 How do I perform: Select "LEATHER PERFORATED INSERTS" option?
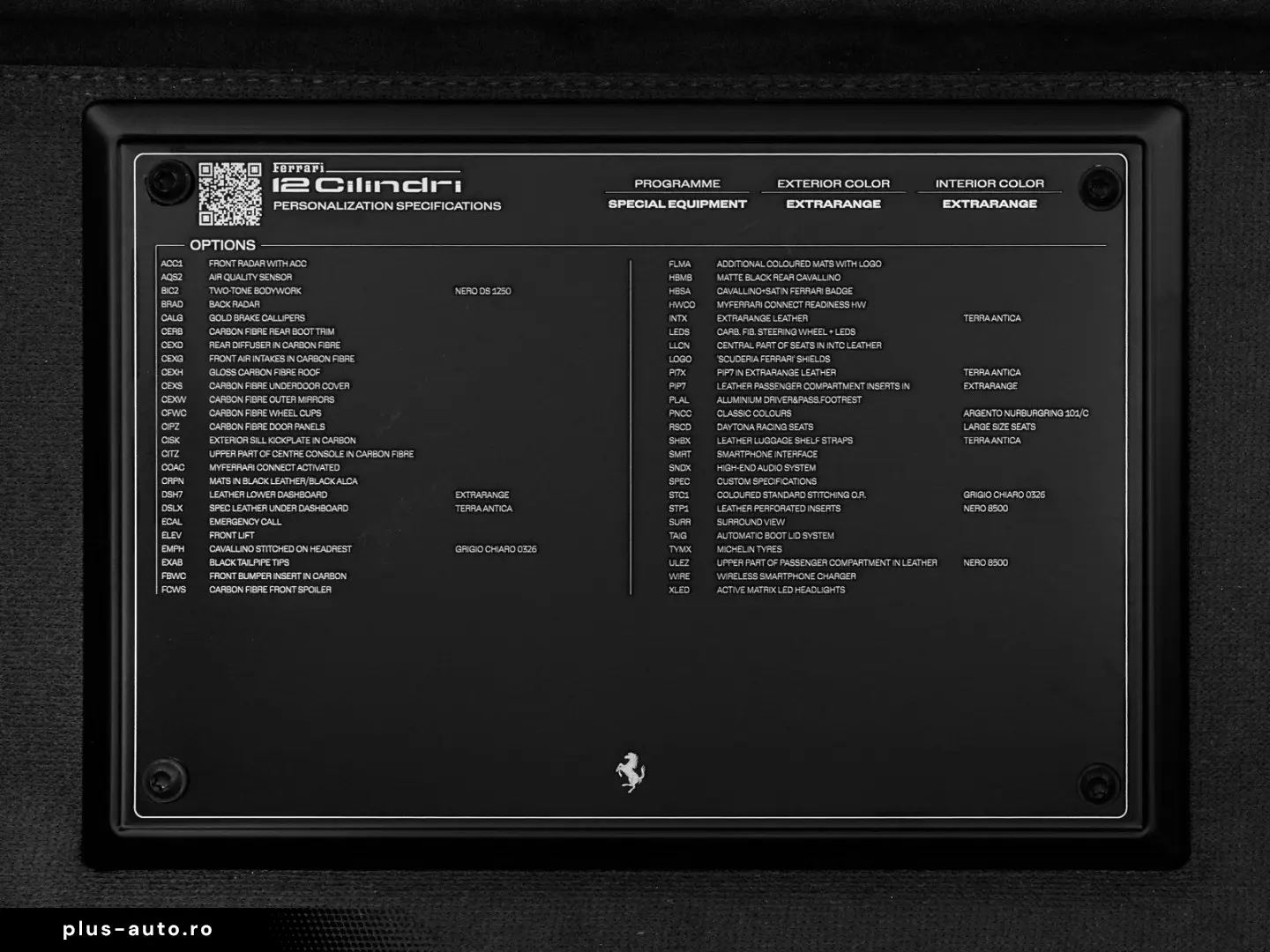point(779,509)
